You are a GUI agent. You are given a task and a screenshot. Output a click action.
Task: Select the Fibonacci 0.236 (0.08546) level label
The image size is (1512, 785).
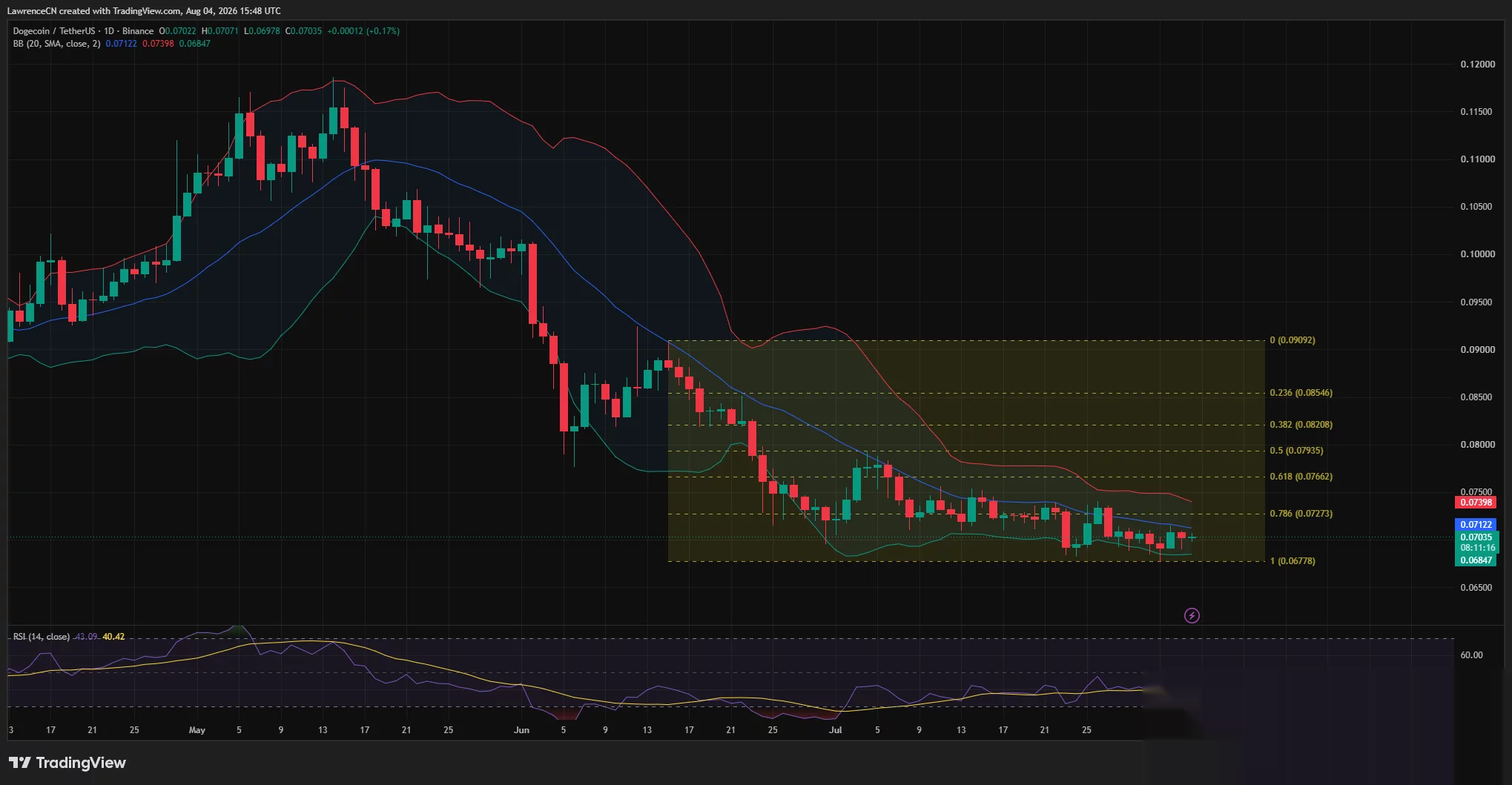[1301, 393]
